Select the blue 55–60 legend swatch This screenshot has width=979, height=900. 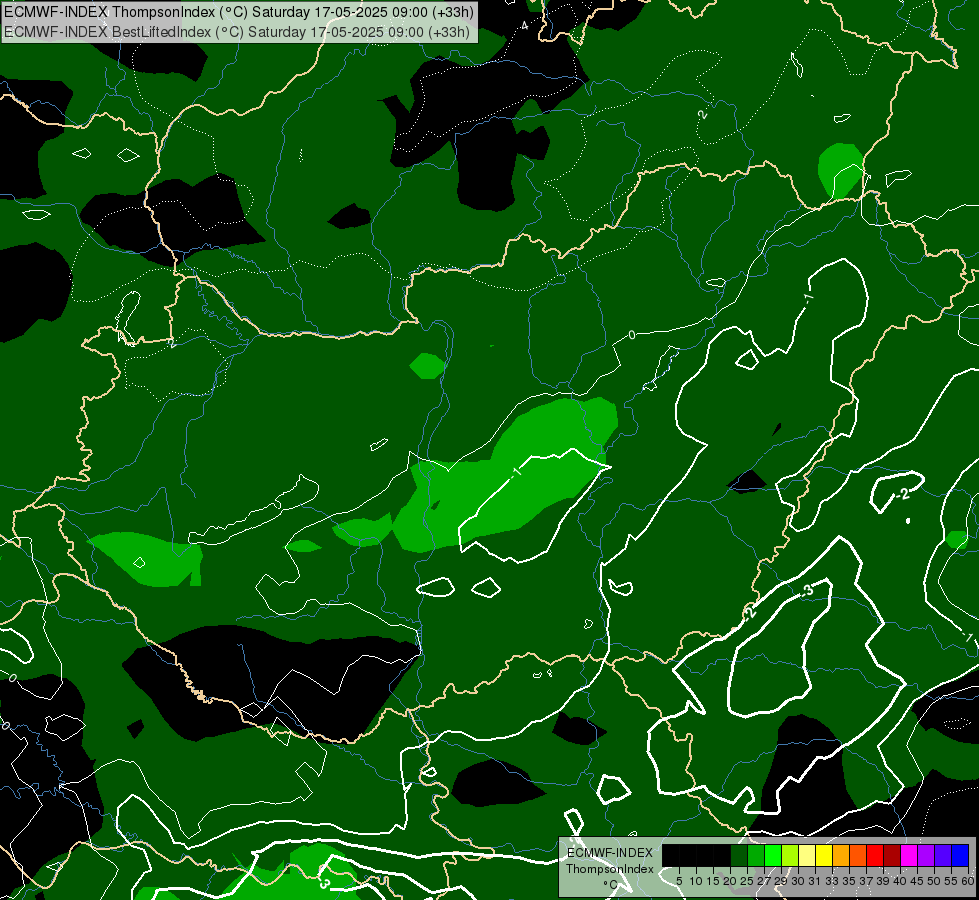pyautogui.click(x=960, y=855)
